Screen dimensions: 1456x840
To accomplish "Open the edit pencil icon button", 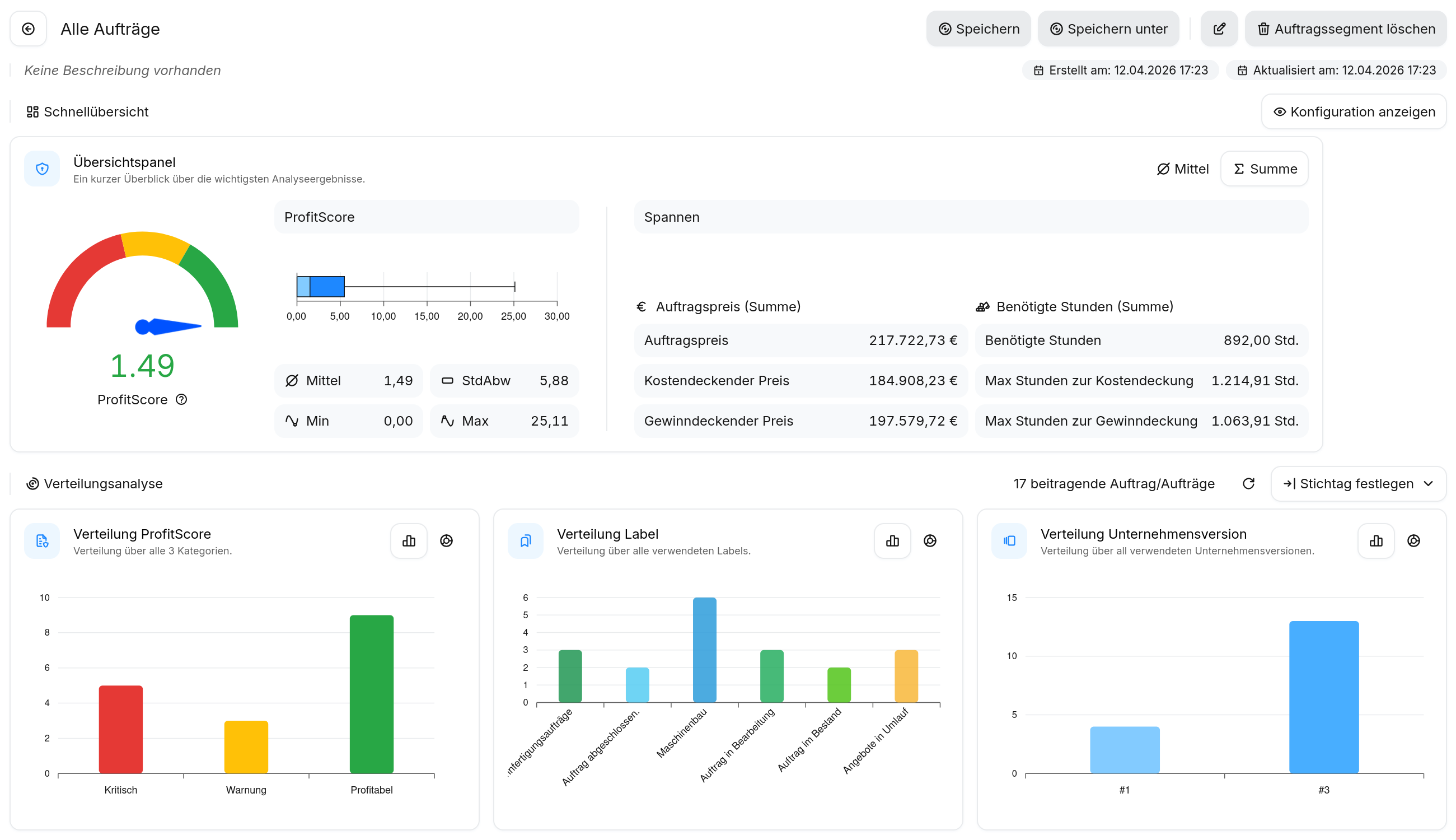I will 1219,29.
